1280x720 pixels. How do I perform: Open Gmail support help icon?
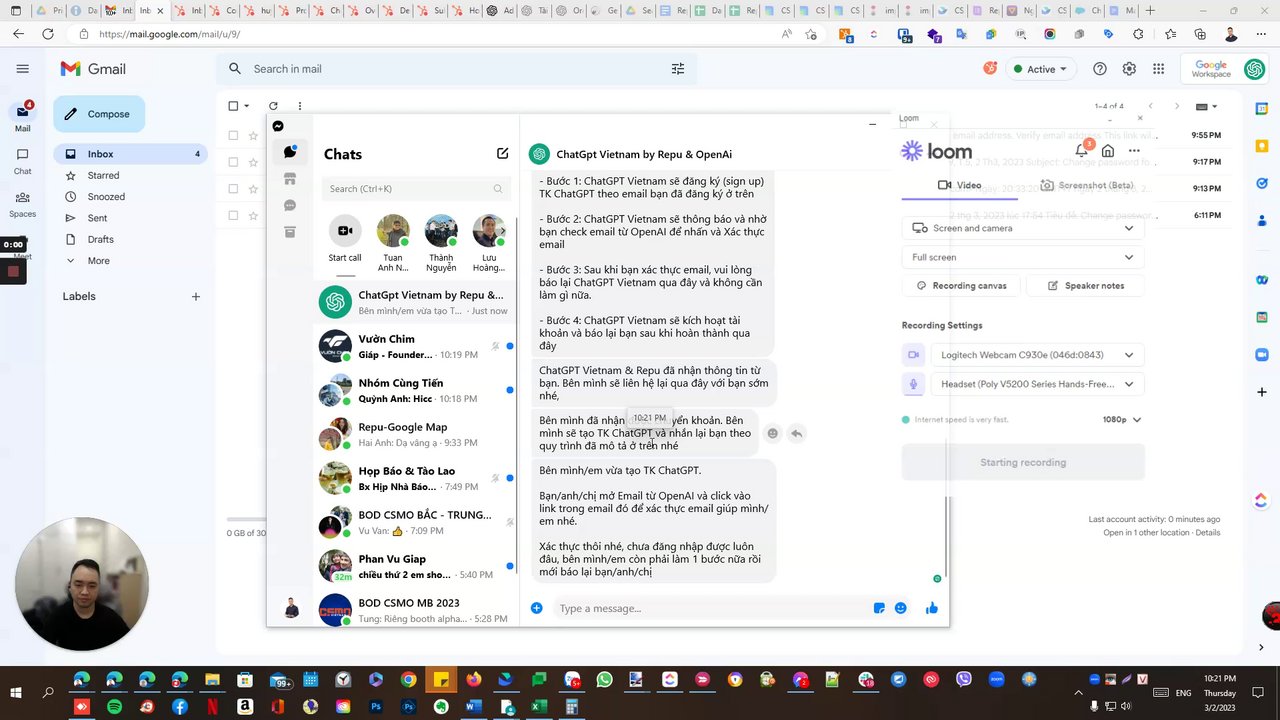[x=1100, y=69]
